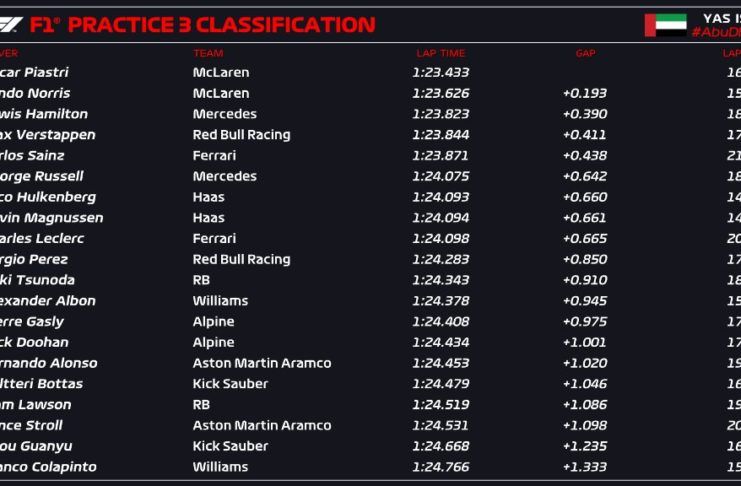
Task: Click the Aston Martin Aramco team for Stroll
Action: [x=261, y=426]
